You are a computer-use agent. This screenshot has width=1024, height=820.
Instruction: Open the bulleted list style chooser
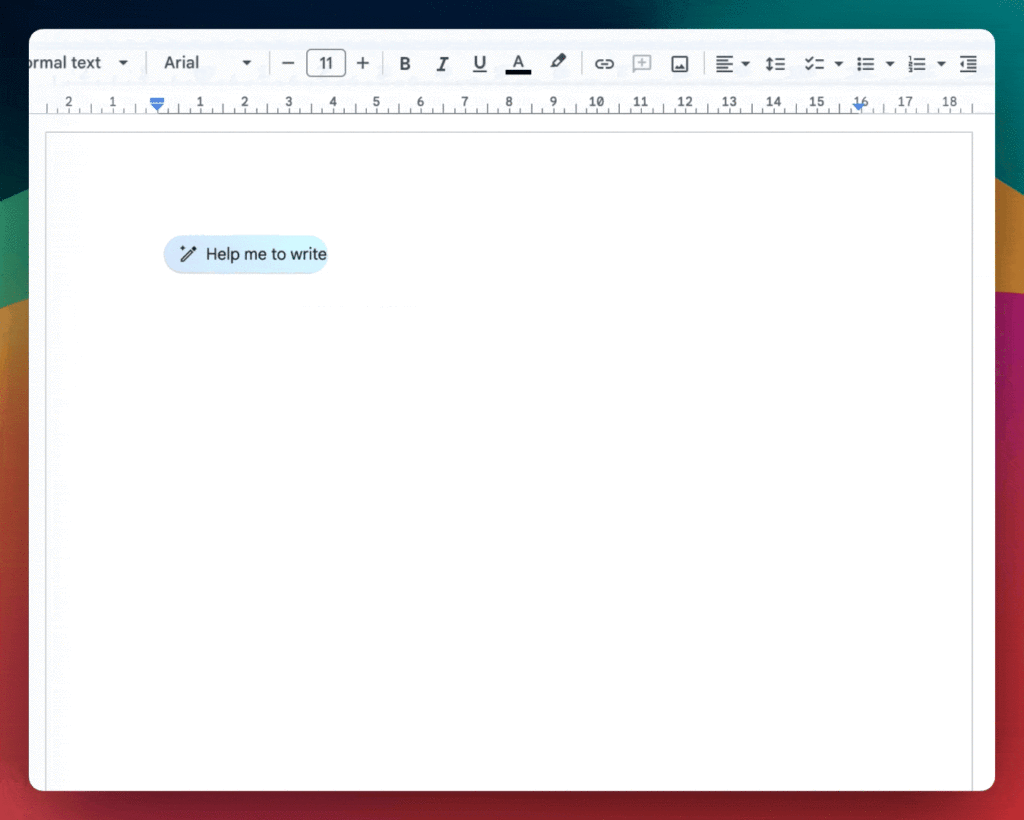pyautogui.click(x=889, y=63)
